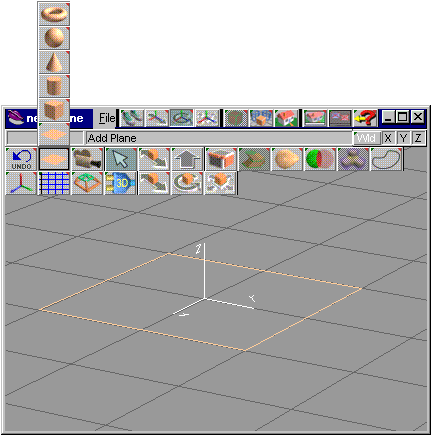Click the Wld coordinate system button

pyautogui.click(x=367, y=138)
